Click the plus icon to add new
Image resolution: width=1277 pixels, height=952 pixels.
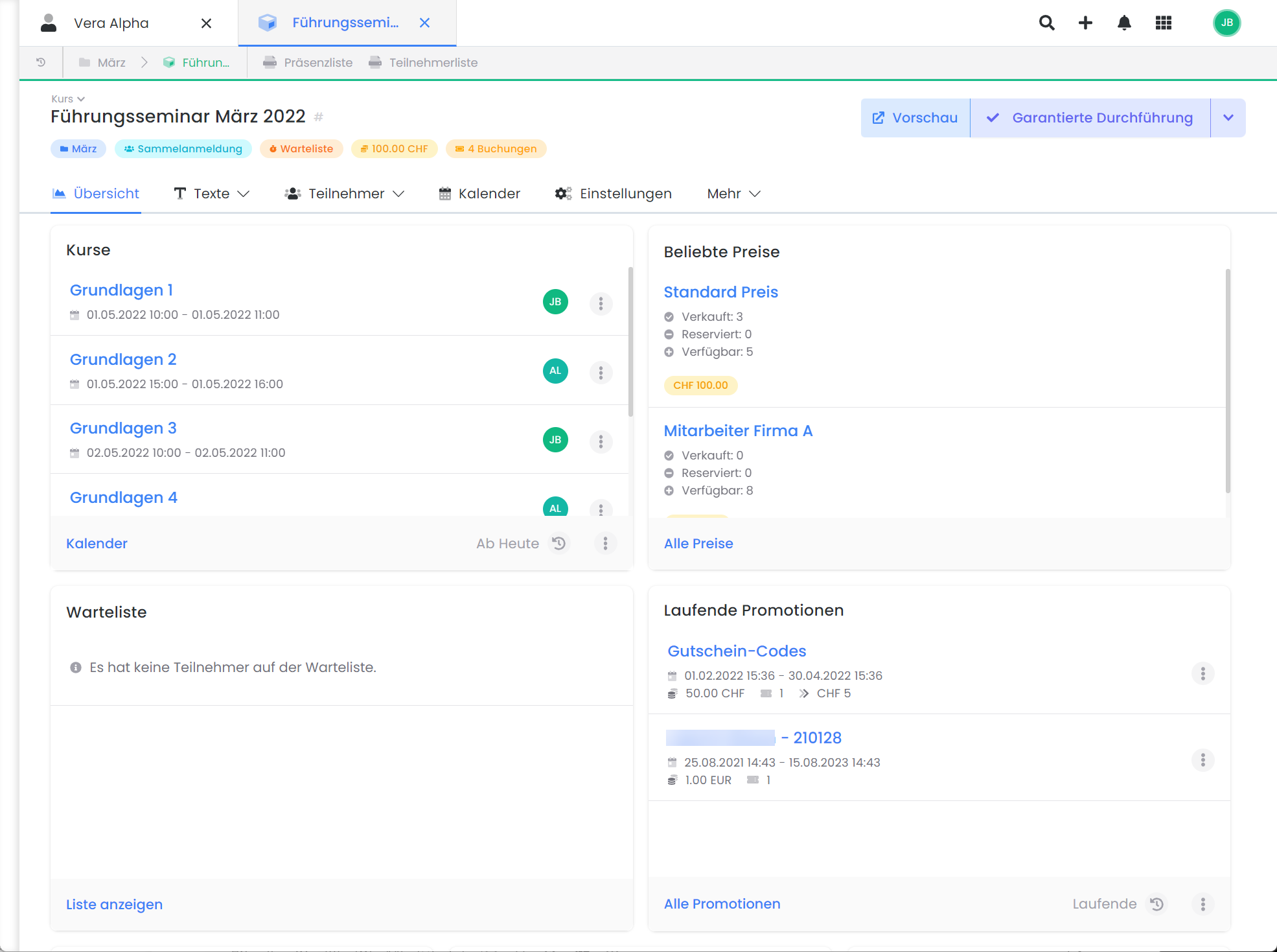click(1085, 23)
